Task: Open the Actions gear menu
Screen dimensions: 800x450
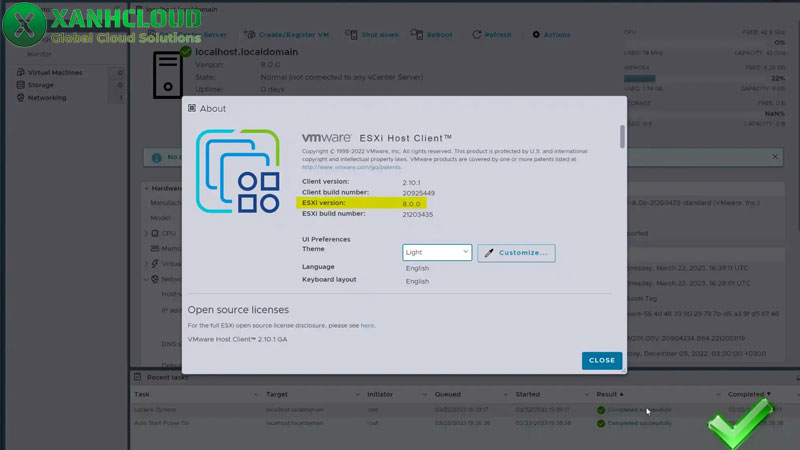Action: pos(551,35)
